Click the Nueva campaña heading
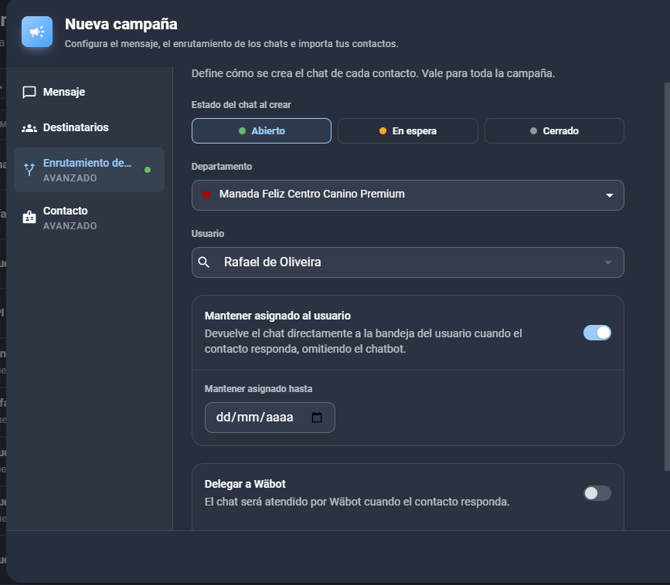Screen dimensions: 670x585 [x=121, y=24]
